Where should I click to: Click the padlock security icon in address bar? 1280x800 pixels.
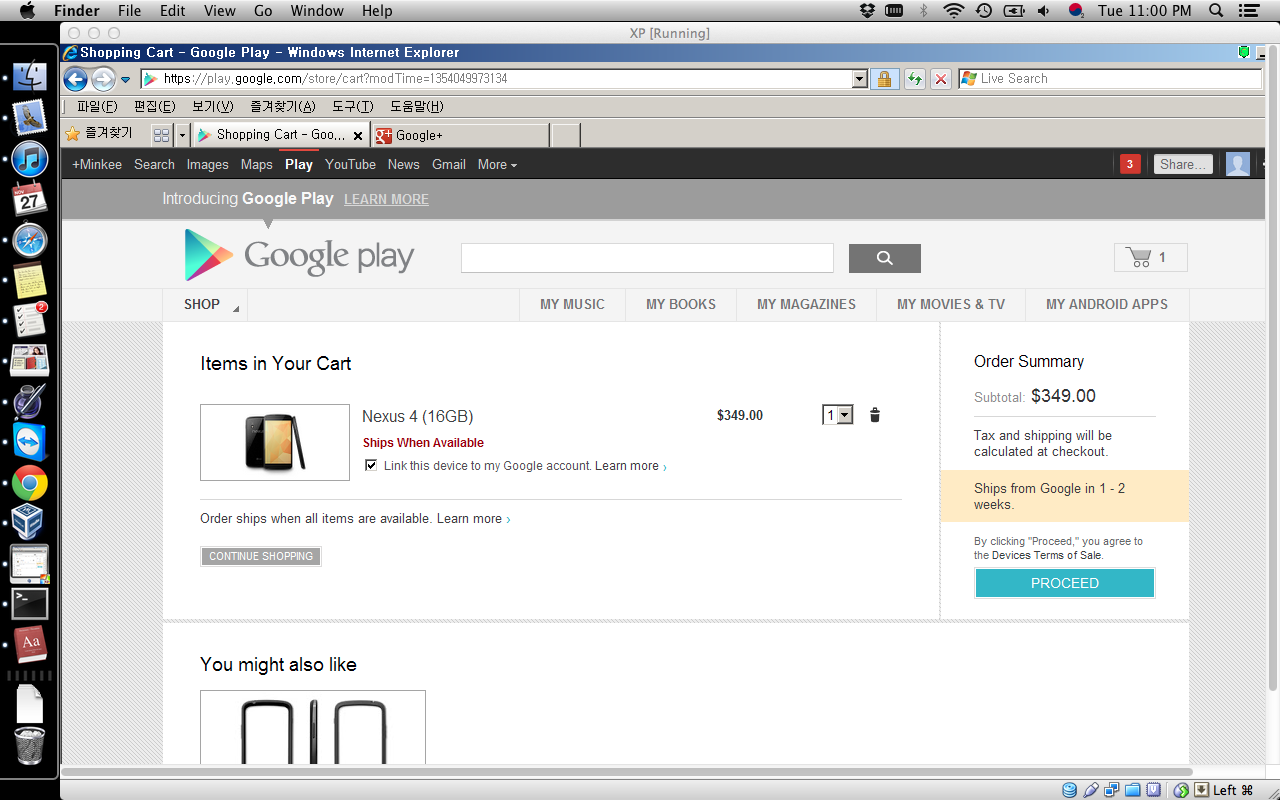[x=884, y=79]
